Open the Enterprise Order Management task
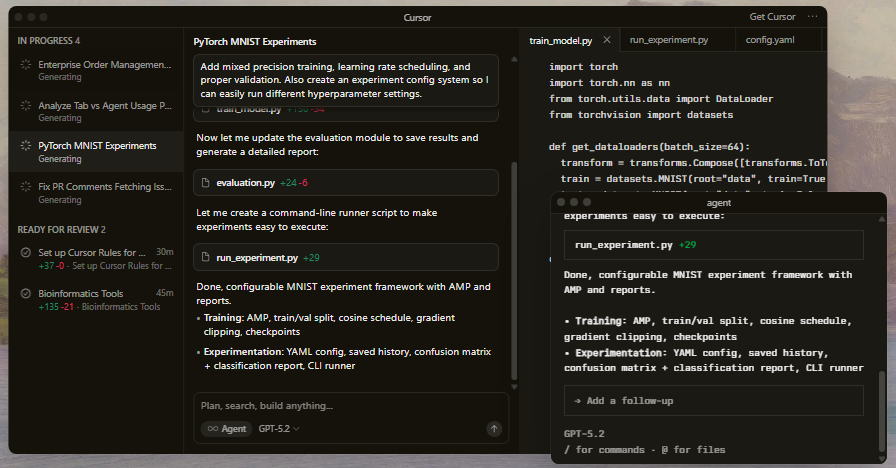The width and height of the screenshot is (896, 468). tap(96, 70)
